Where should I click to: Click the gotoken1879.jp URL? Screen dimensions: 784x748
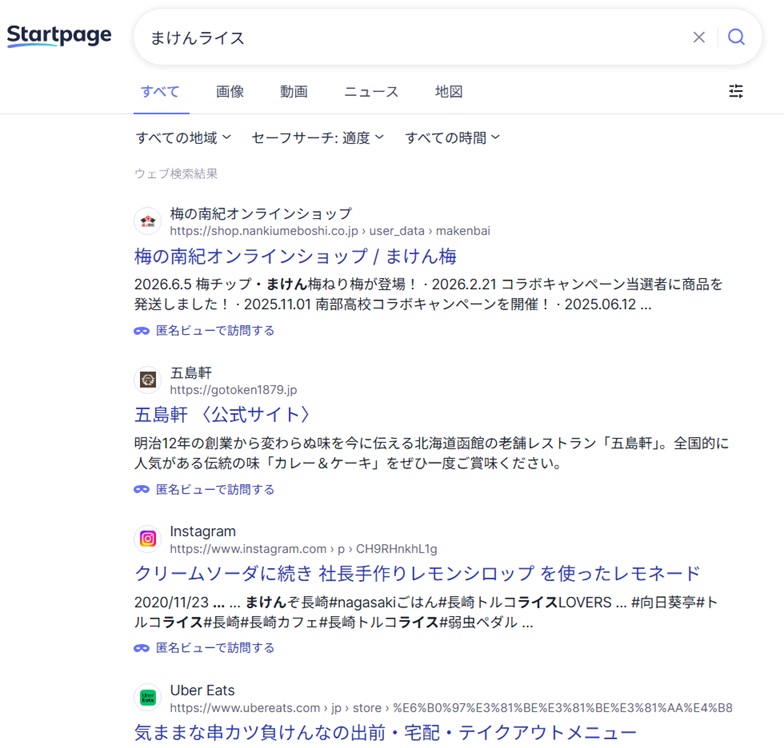click(x=234, y=390)
